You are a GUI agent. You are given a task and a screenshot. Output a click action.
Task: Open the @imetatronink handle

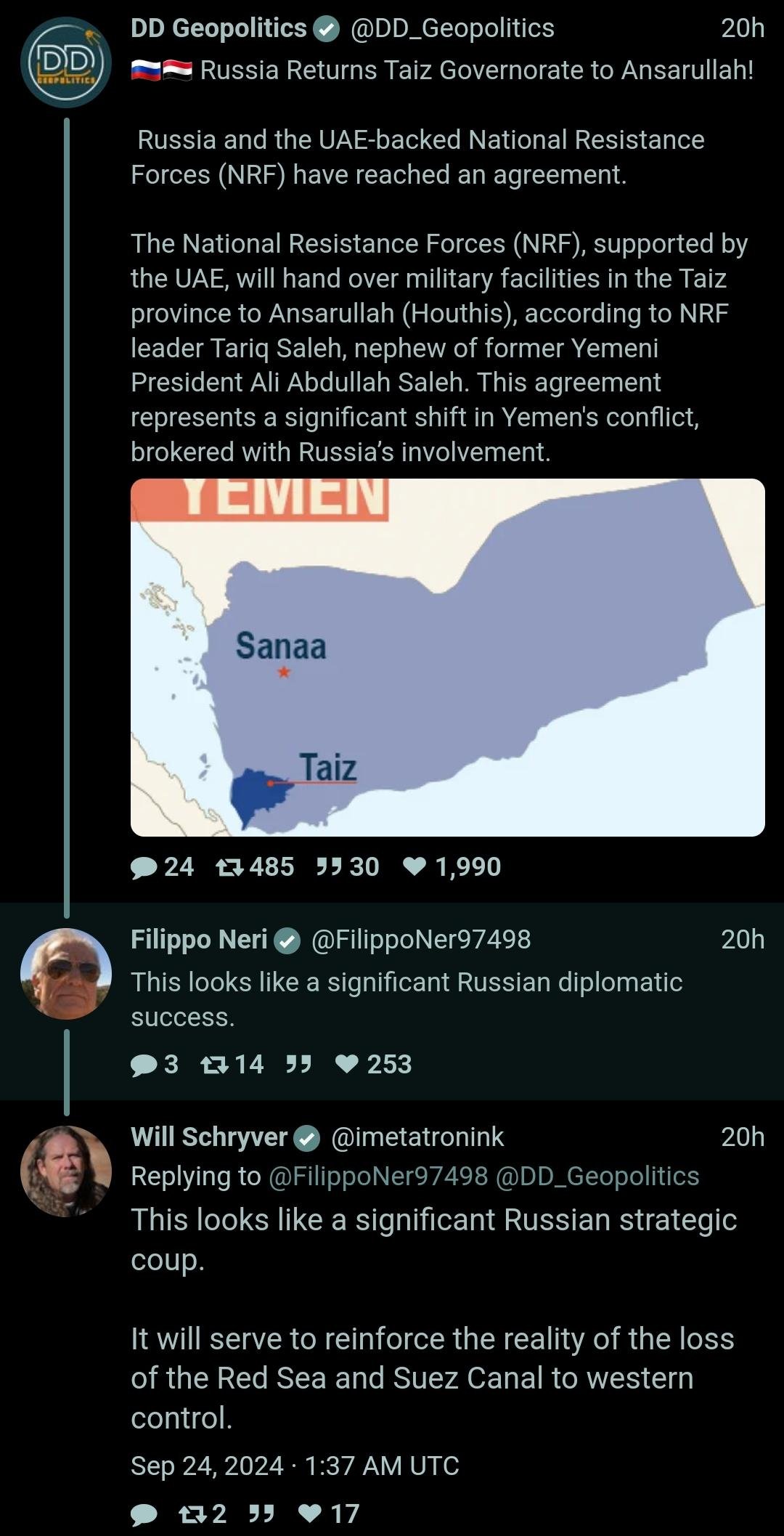pos(417,1137)
